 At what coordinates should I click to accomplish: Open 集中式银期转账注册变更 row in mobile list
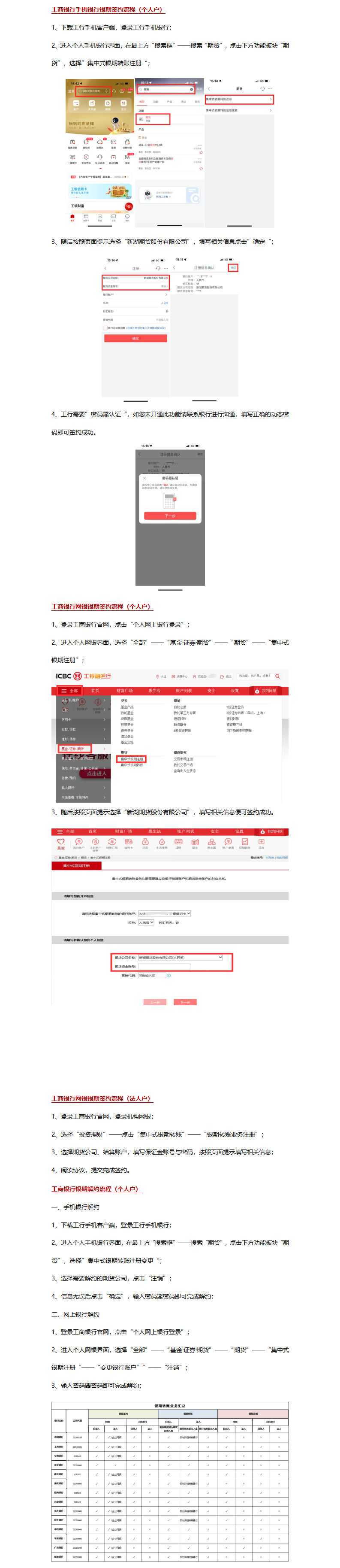[240, 110]
